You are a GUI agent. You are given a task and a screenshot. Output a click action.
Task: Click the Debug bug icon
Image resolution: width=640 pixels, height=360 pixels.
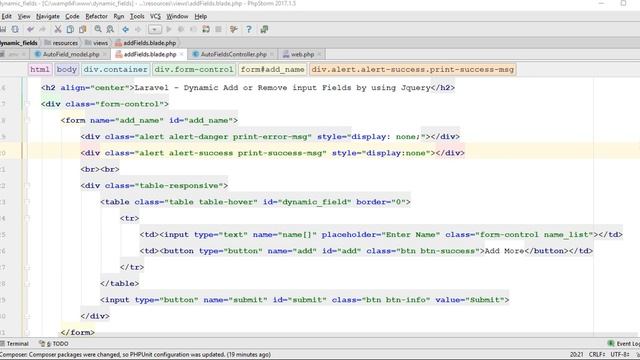point(181,29)
